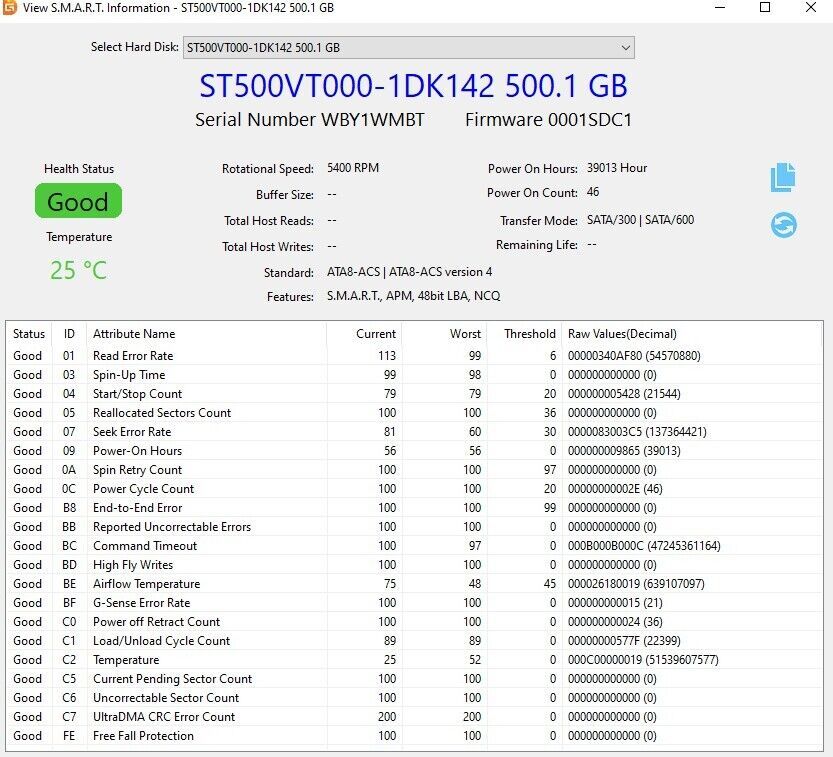Select the Start/Stop Count row
The height and width of the screenshot is (757, 833).
414,394
